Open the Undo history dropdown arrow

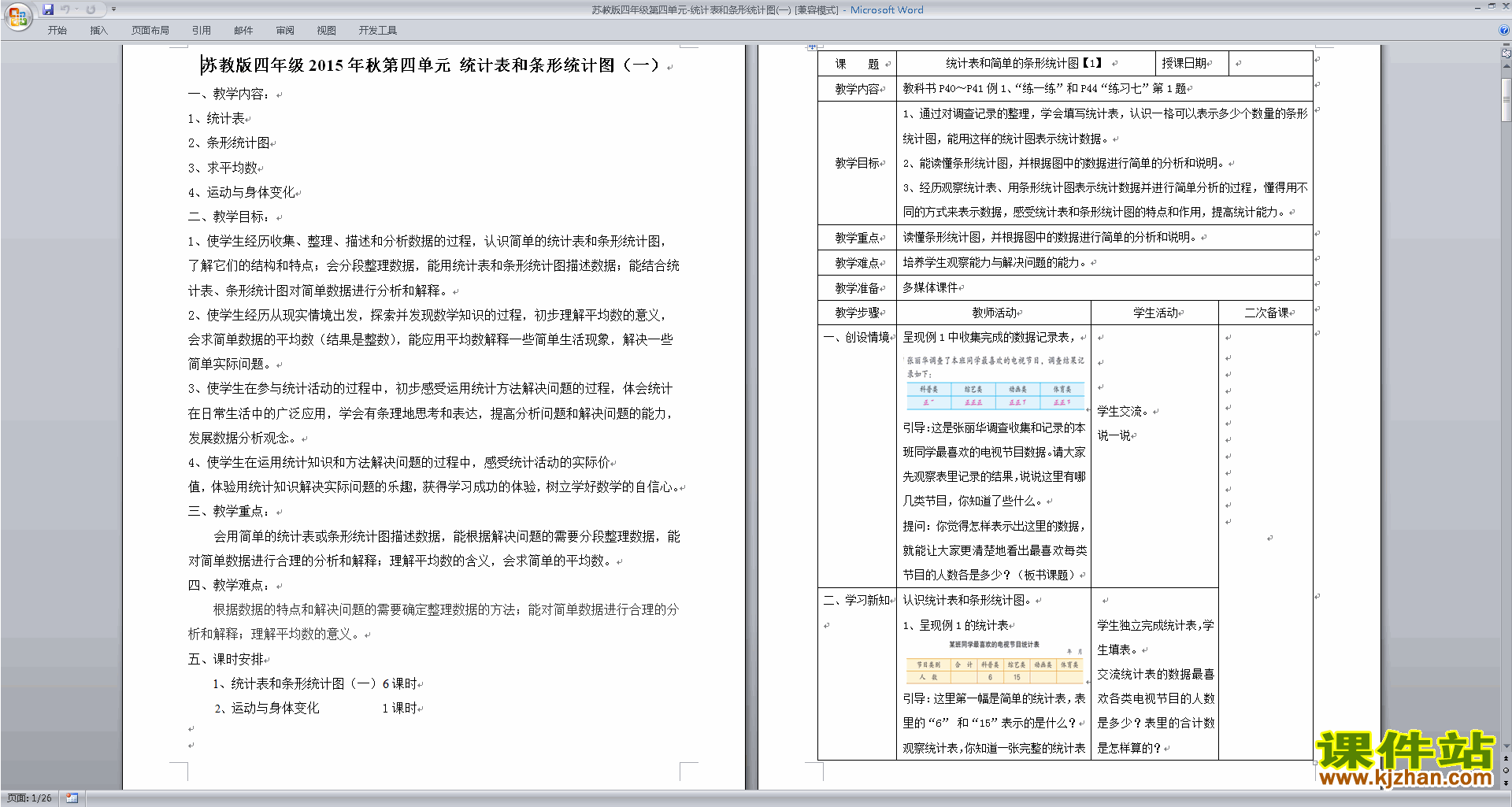pyautogui.click(x=76, y=9)
